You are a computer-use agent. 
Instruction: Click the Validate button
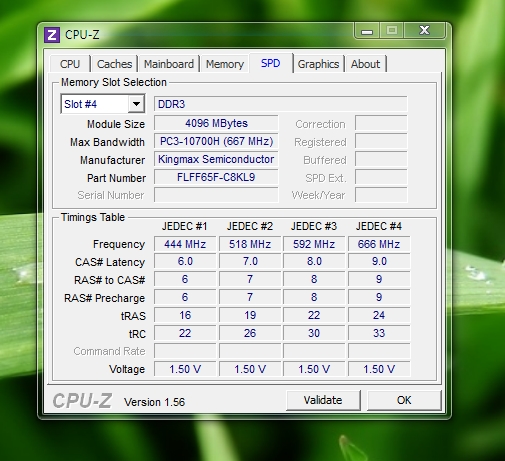pos(323,400)
